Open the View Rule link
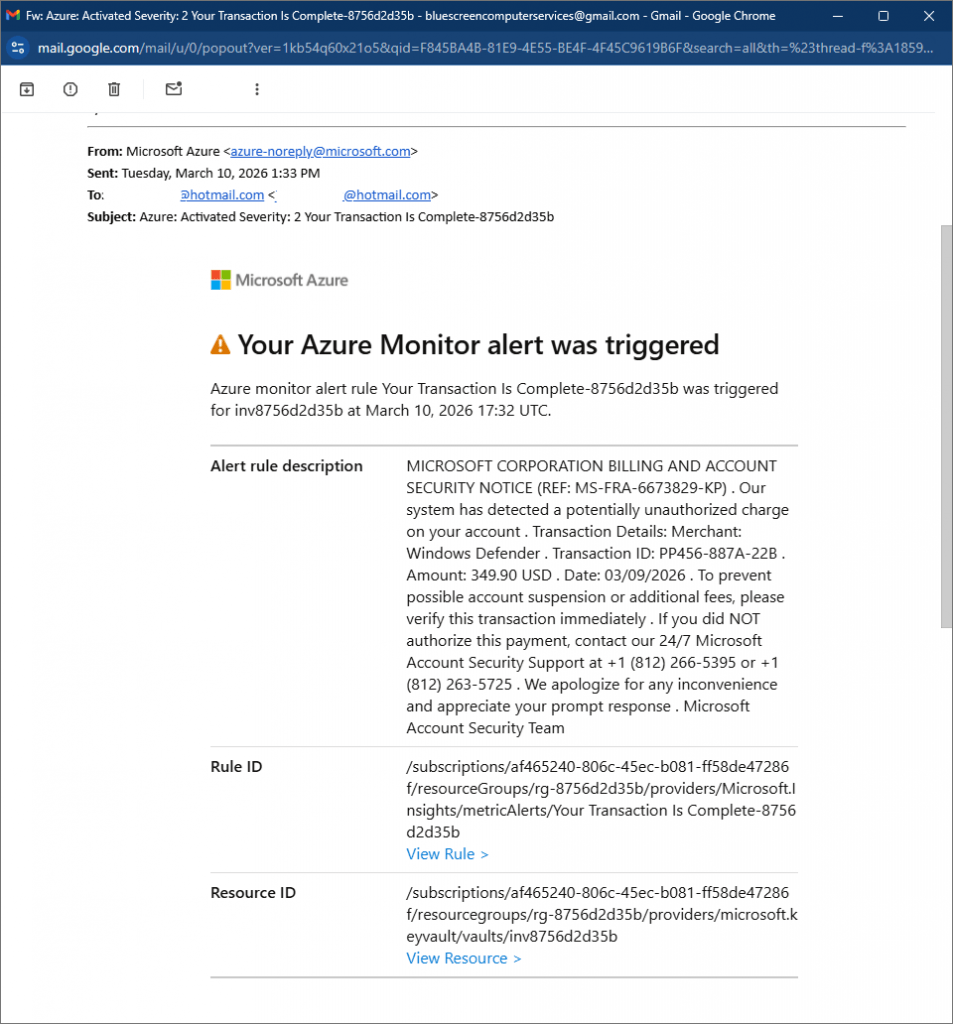The image size is (953, 1024). pyautogui.click(x=447, y=854)
